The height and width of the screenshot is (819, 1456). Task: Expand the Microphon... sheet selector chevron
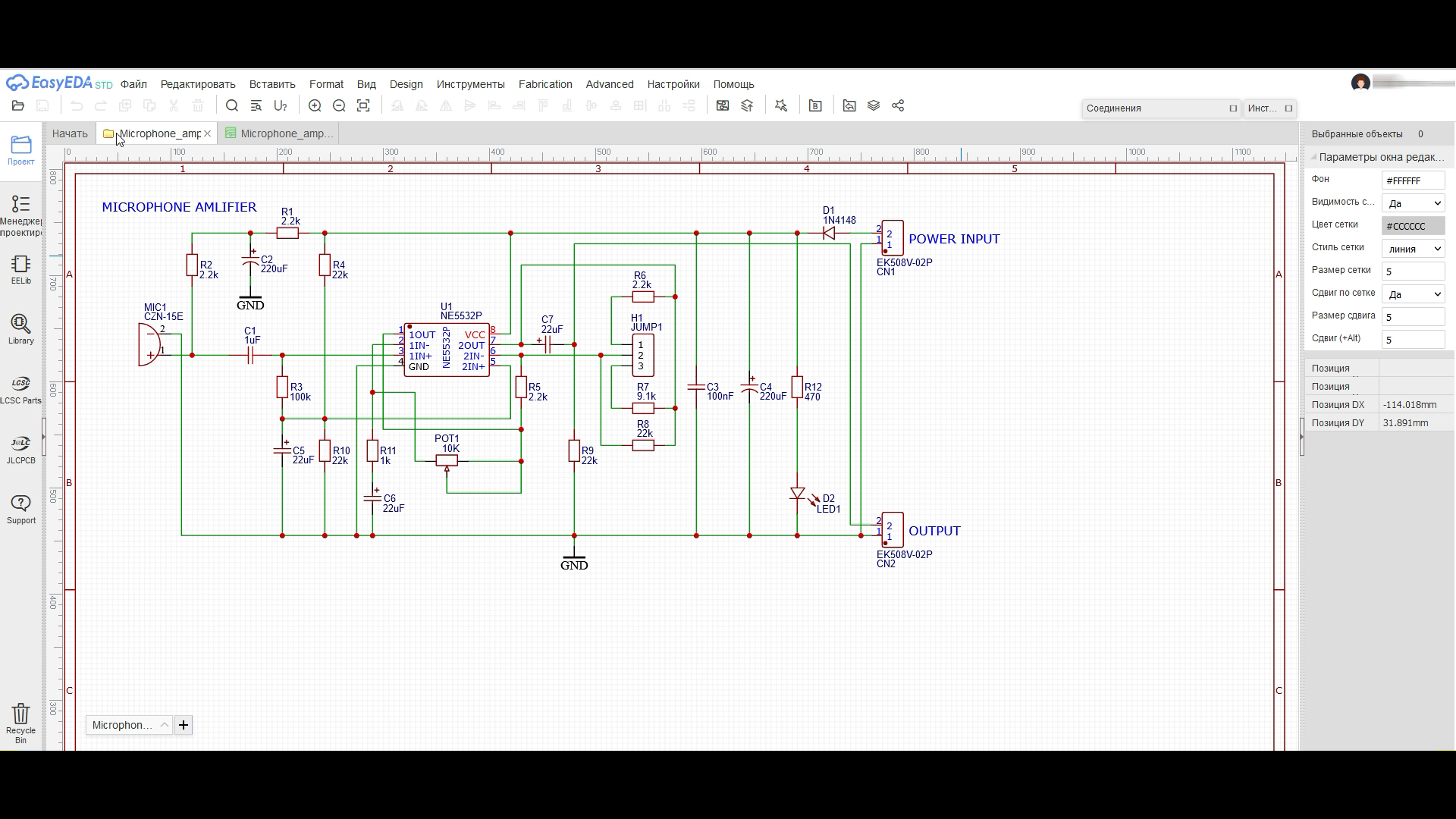pos(164,725)
